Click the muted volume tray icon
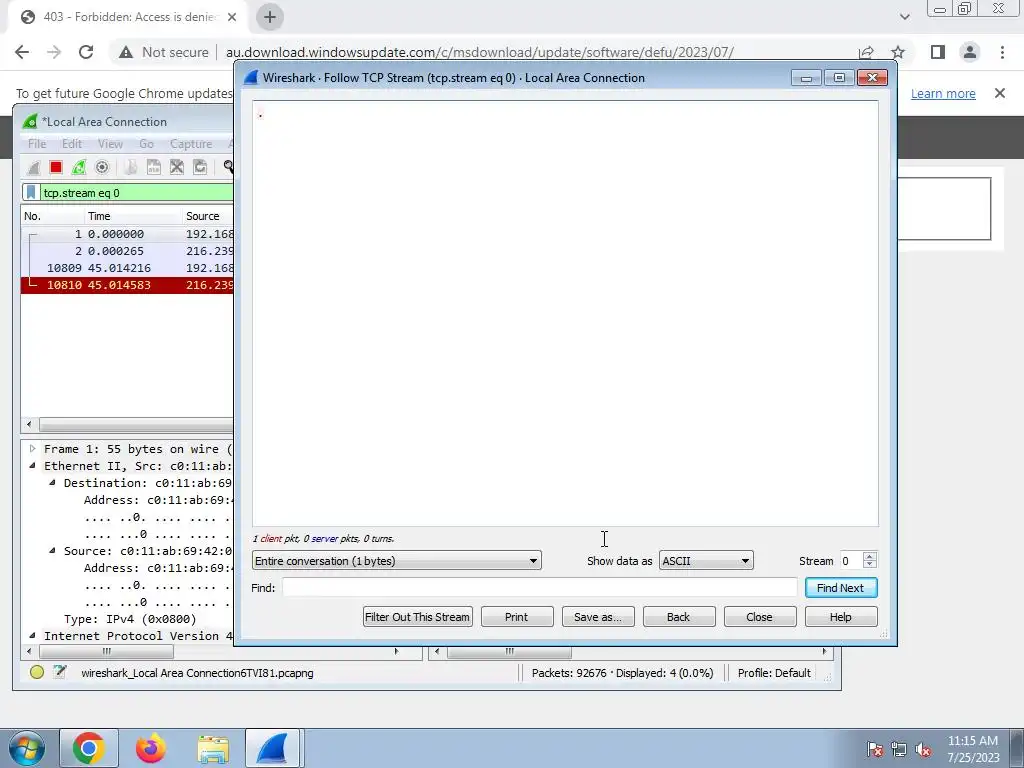This screenshot has height=768, width=1024. (923, 750)
